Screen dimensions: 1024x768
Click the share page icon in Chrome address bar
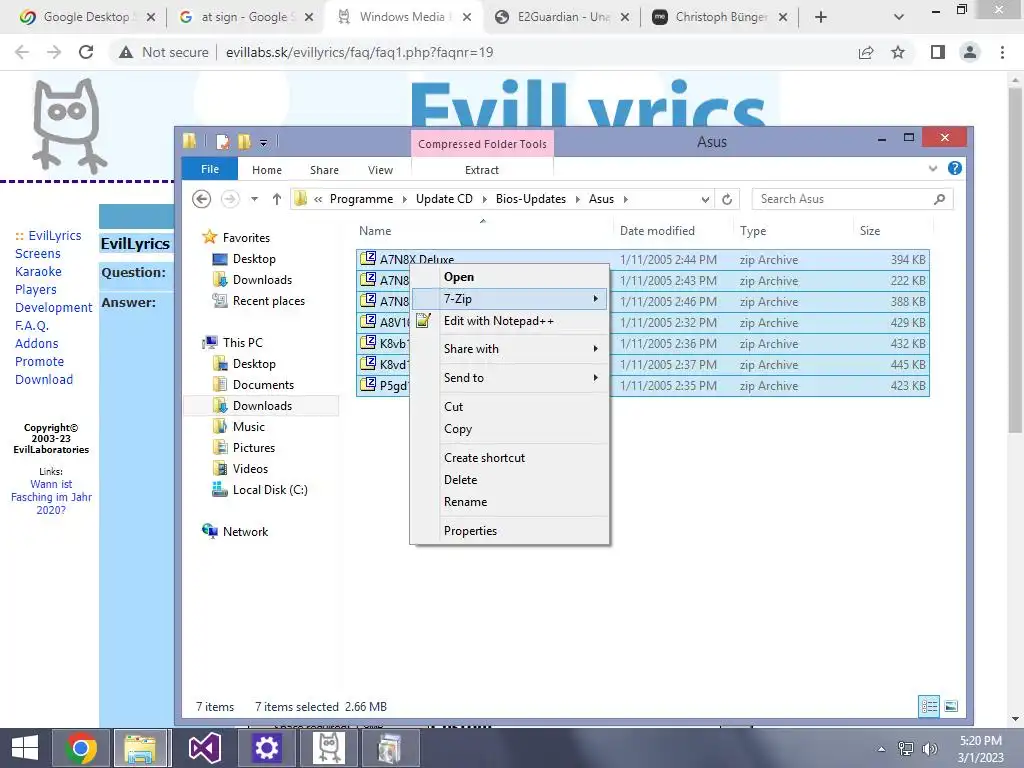[866, 52]
